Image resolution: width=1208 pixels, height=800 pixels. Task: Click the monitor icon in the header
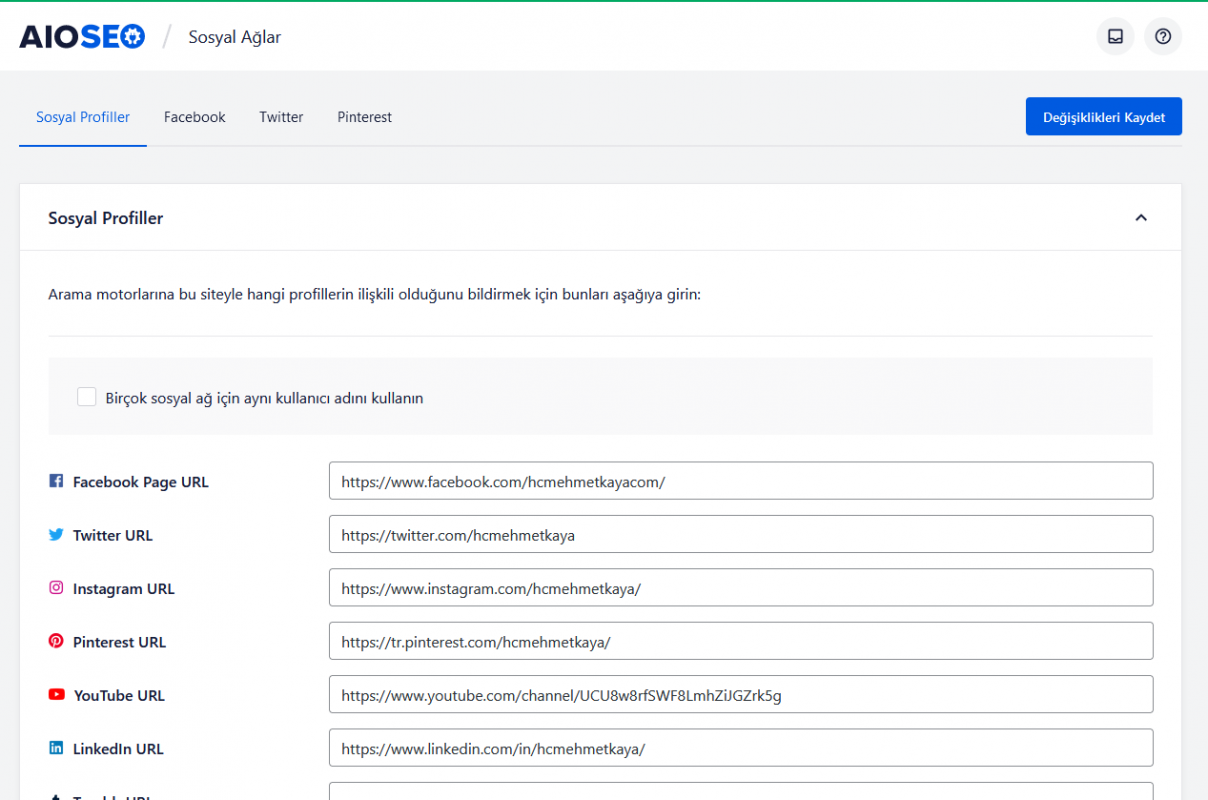(x=1115, y=36)
